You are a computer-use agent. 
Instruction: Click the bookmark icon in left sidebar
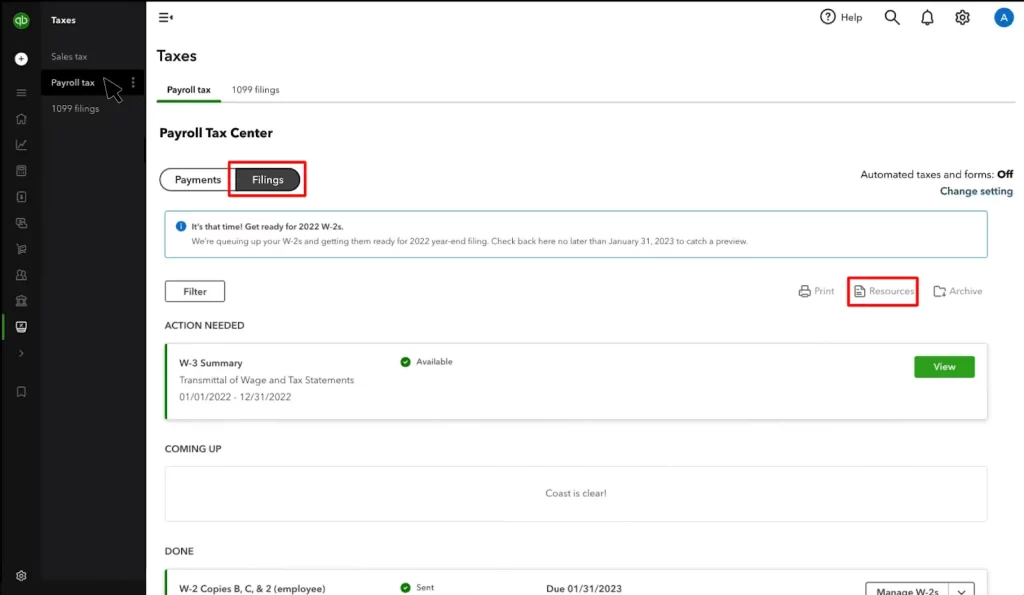click(x=21, y=392)
